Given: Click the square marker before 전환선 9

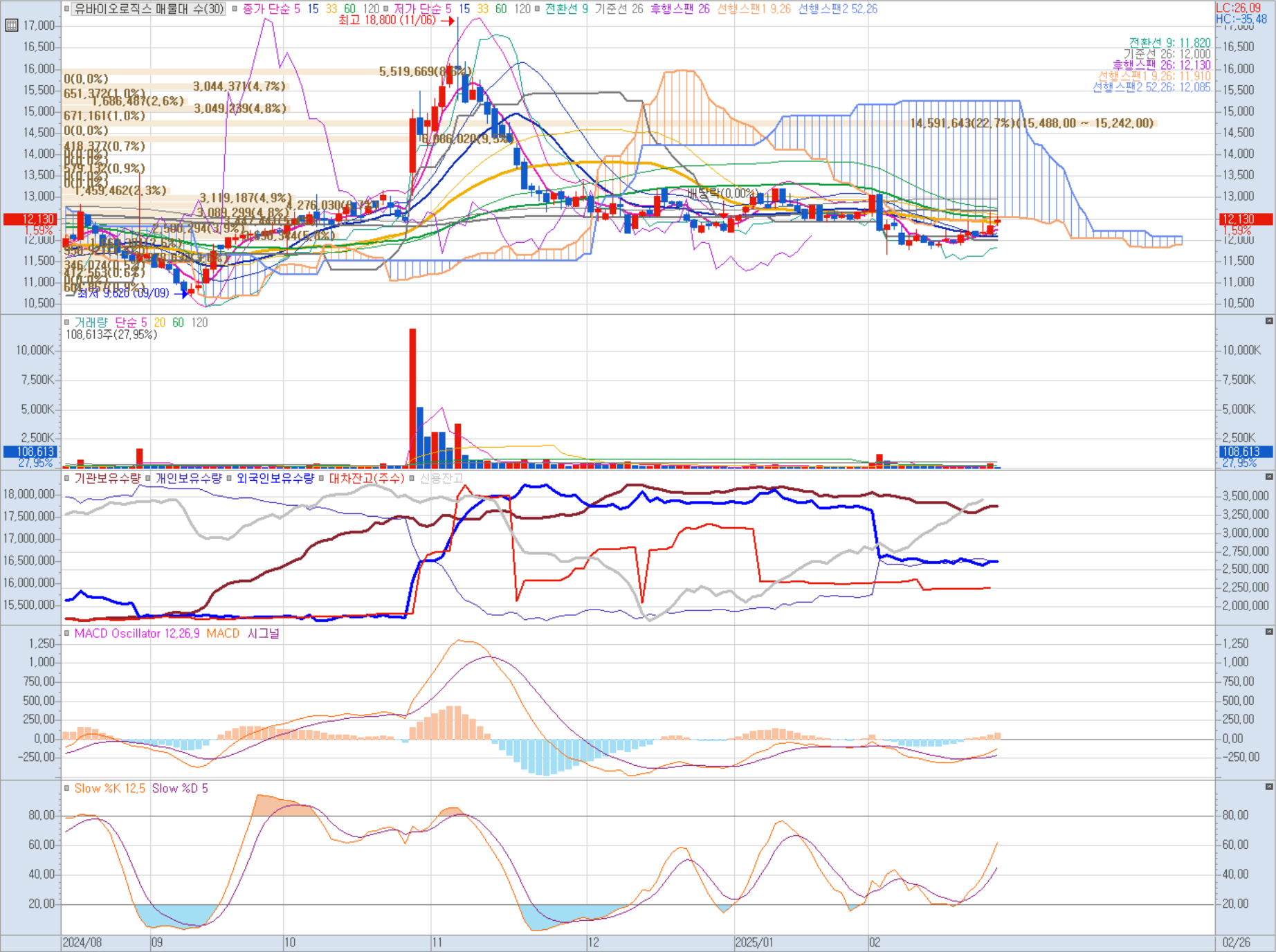Looking at the screenshot, I should [537, 9].
